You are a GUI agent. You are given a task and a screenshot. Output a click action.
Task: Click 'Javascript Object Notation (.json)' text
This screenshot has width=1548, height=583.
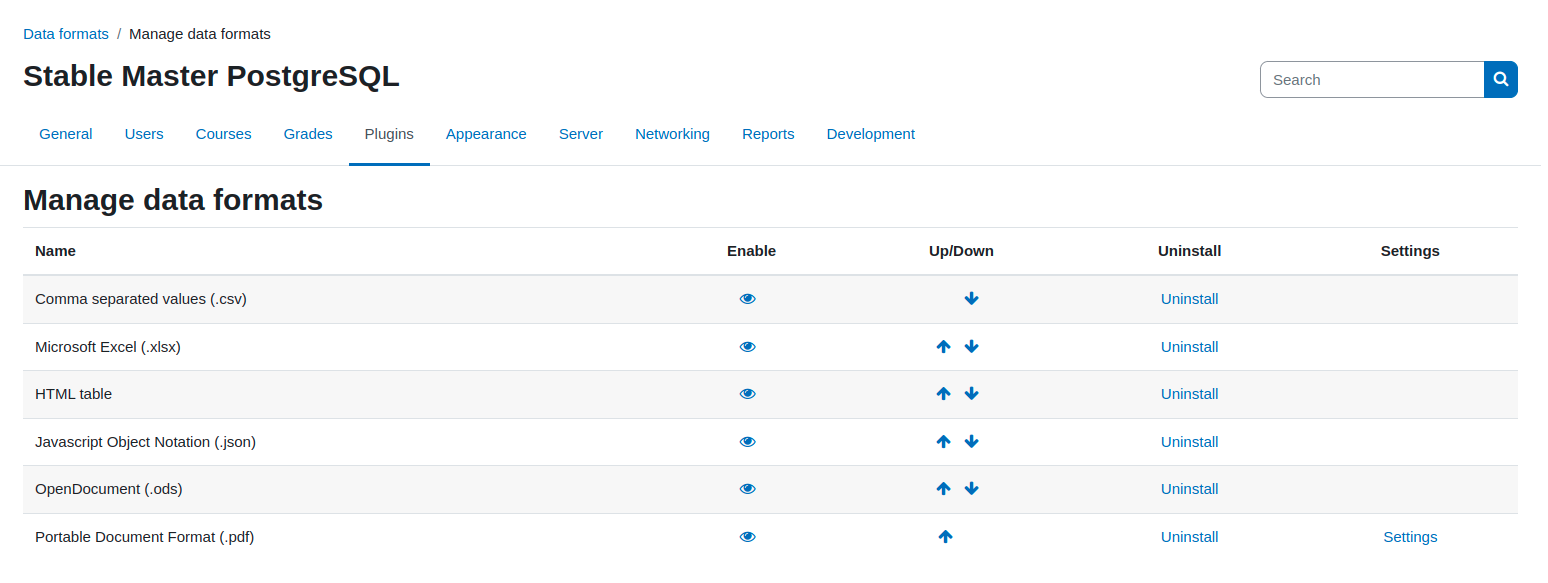coord(146,442)
